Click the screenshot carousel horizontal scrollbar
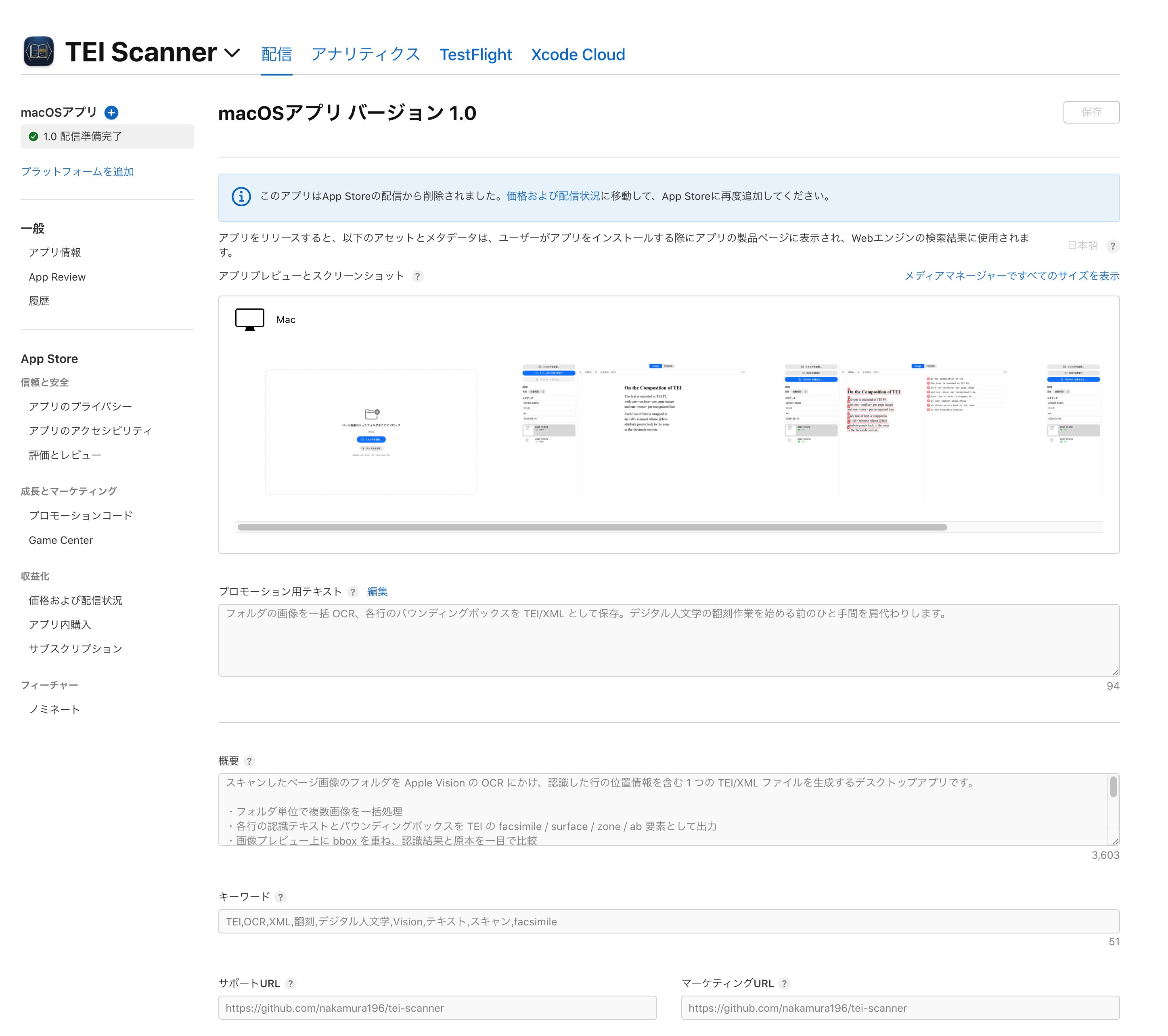Screen dimensions: 1168x1036 point(592,527)
